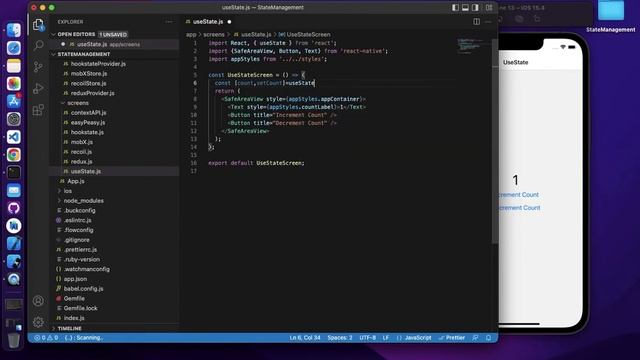Open the Manage gear icon
Screen dimensions: 640x360
[x=38, y=322]
